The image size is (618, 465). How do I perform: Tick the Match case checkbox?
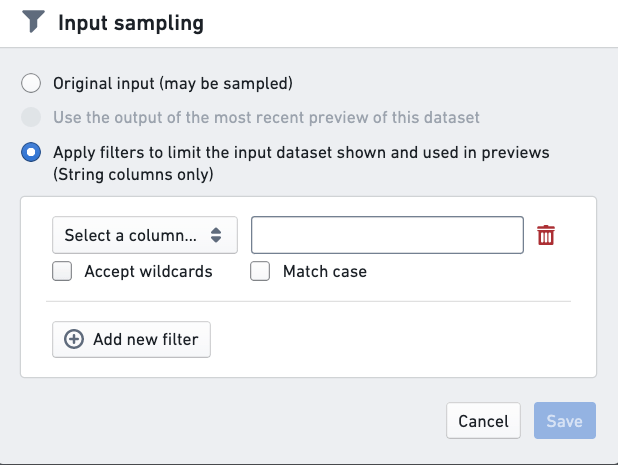[260, 271]
